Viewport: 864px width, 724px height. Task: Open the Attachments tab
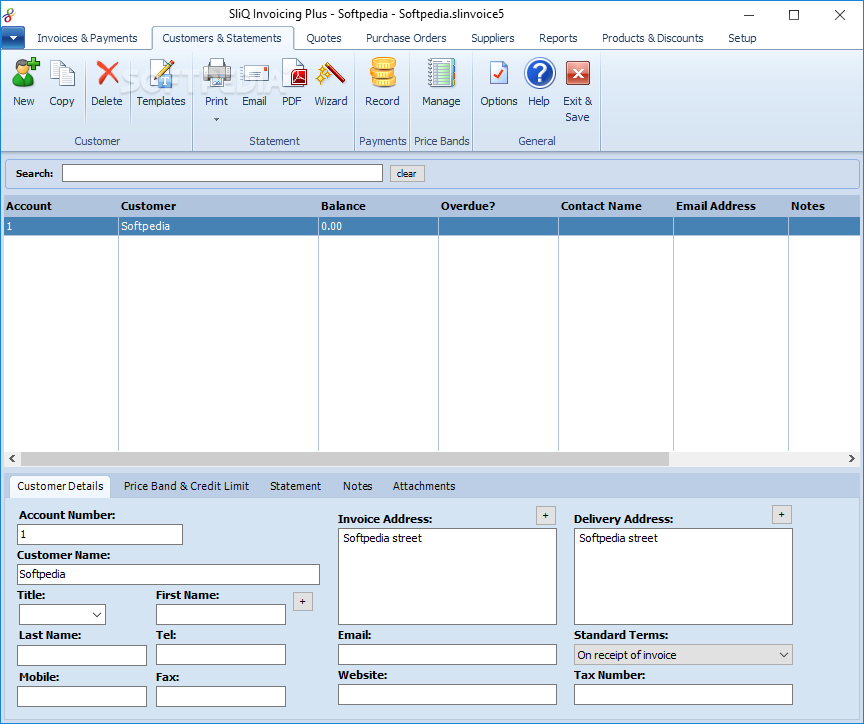click(x=424, y=486)
